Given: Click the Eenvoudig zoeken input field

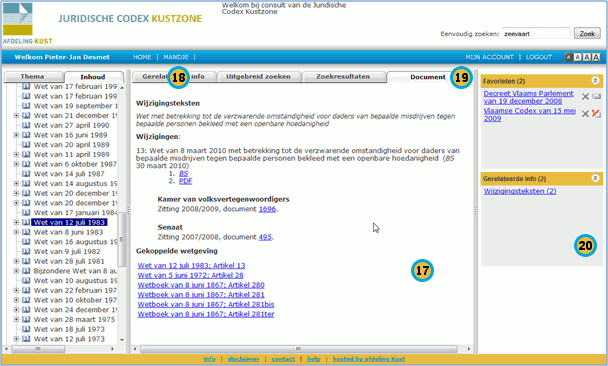Looking at the screenshot, I should 536,34.
